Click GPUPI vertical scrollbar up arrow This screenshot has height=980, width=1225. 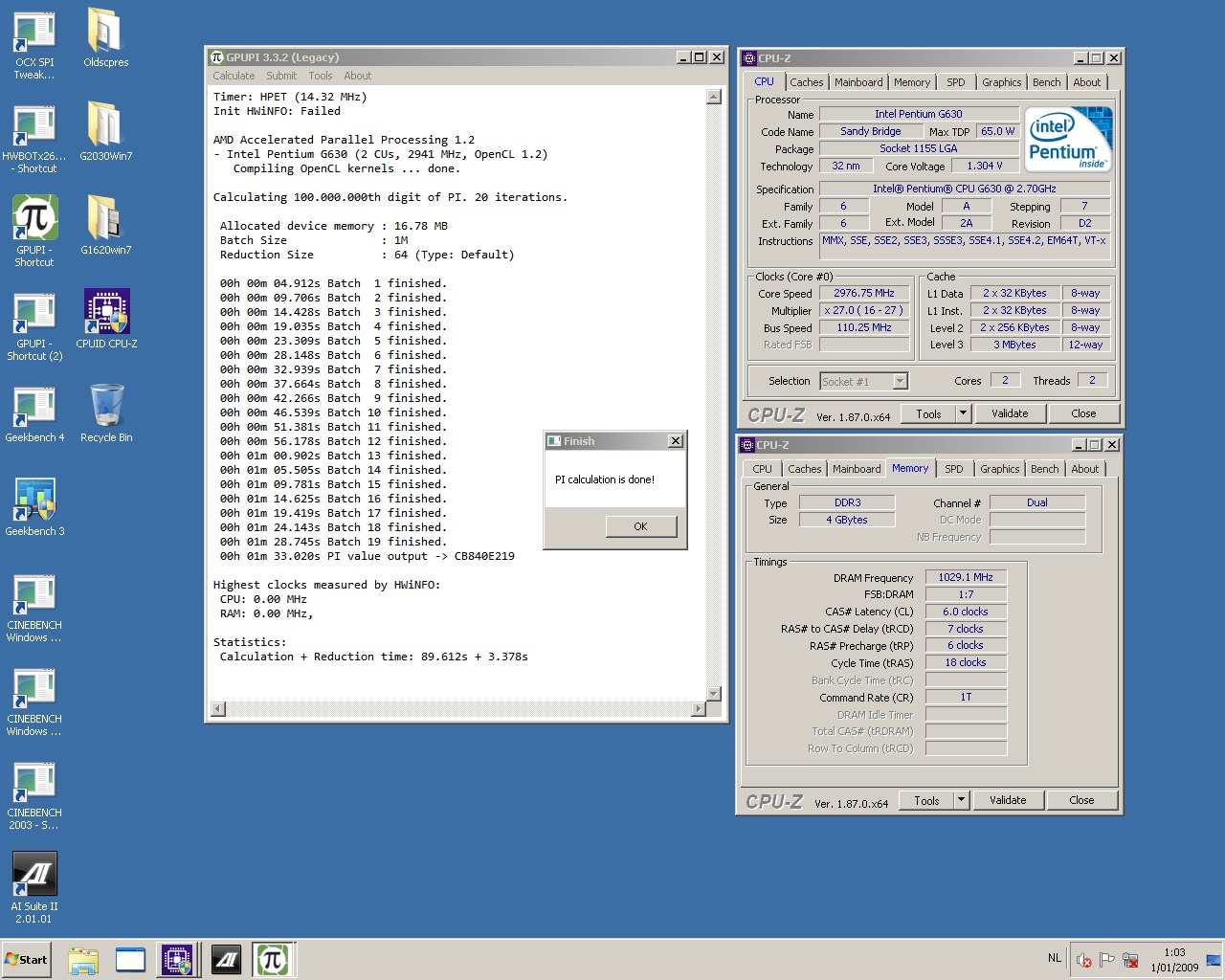click(713, 96)
